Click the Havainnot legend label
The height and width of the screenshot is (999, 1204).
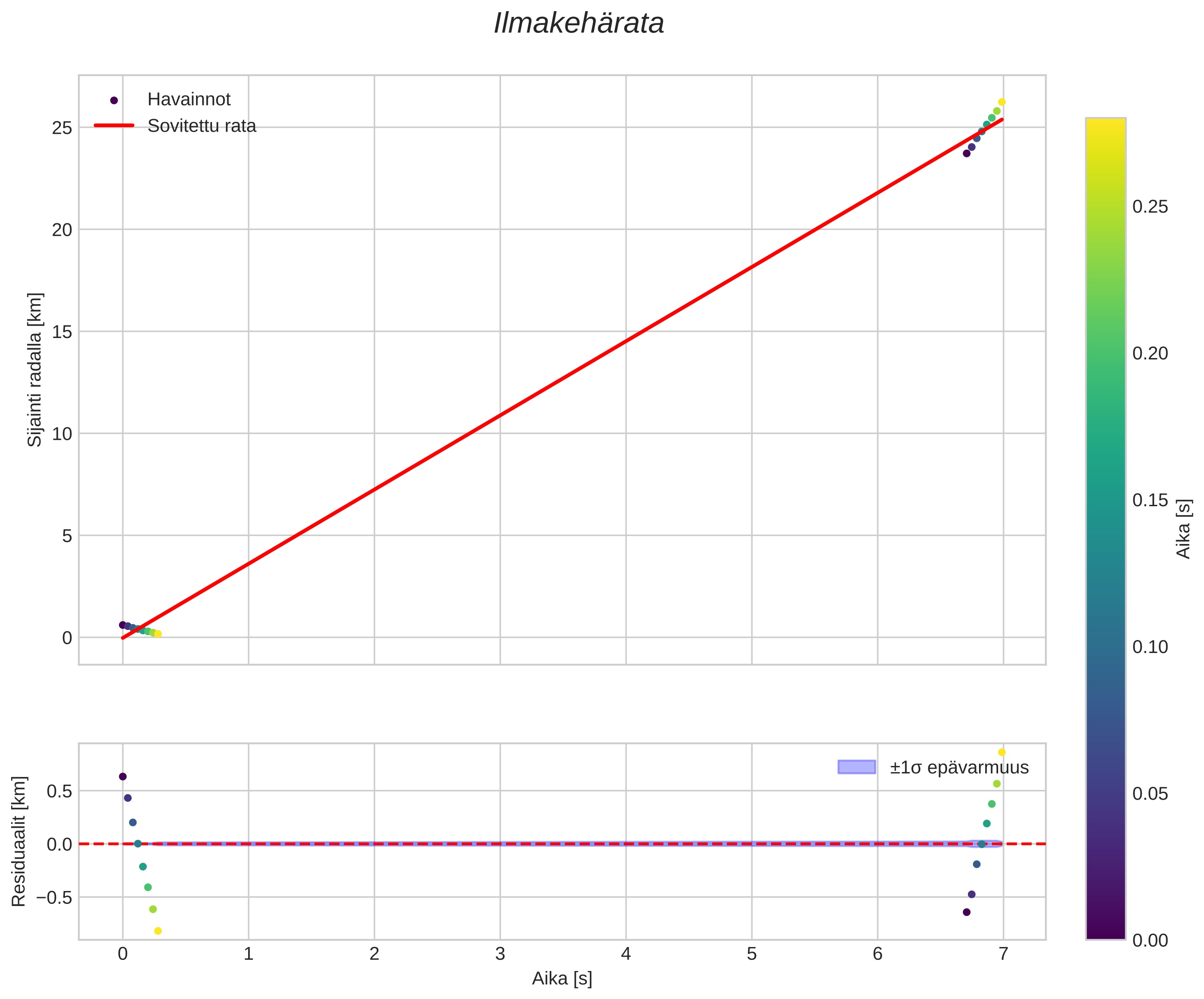(x=189, y=100)
